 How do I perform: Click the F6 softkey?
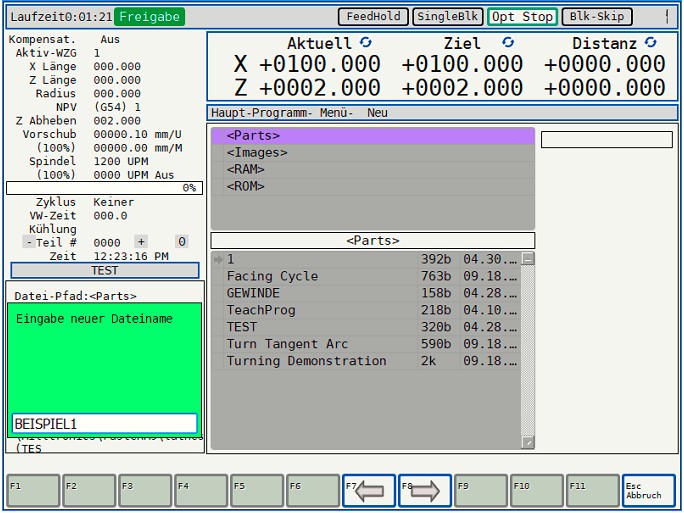313,490
